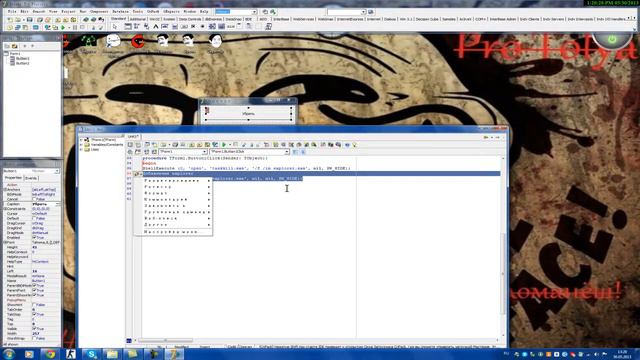Click the New item icon in main toolbar
The width and height of the screenshot is (640, 360).
coord(10,20)
